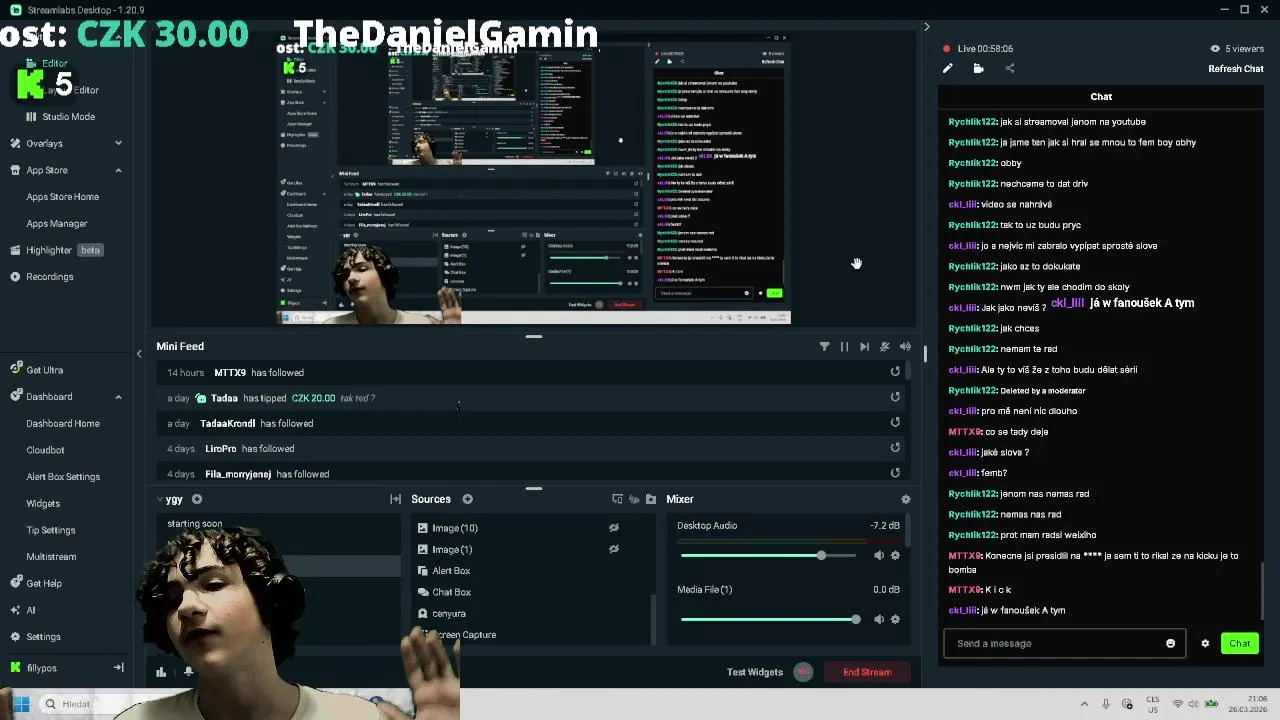Select the Image (10) source
Viewport: 1280px width, 720px height.
[454, 528]
